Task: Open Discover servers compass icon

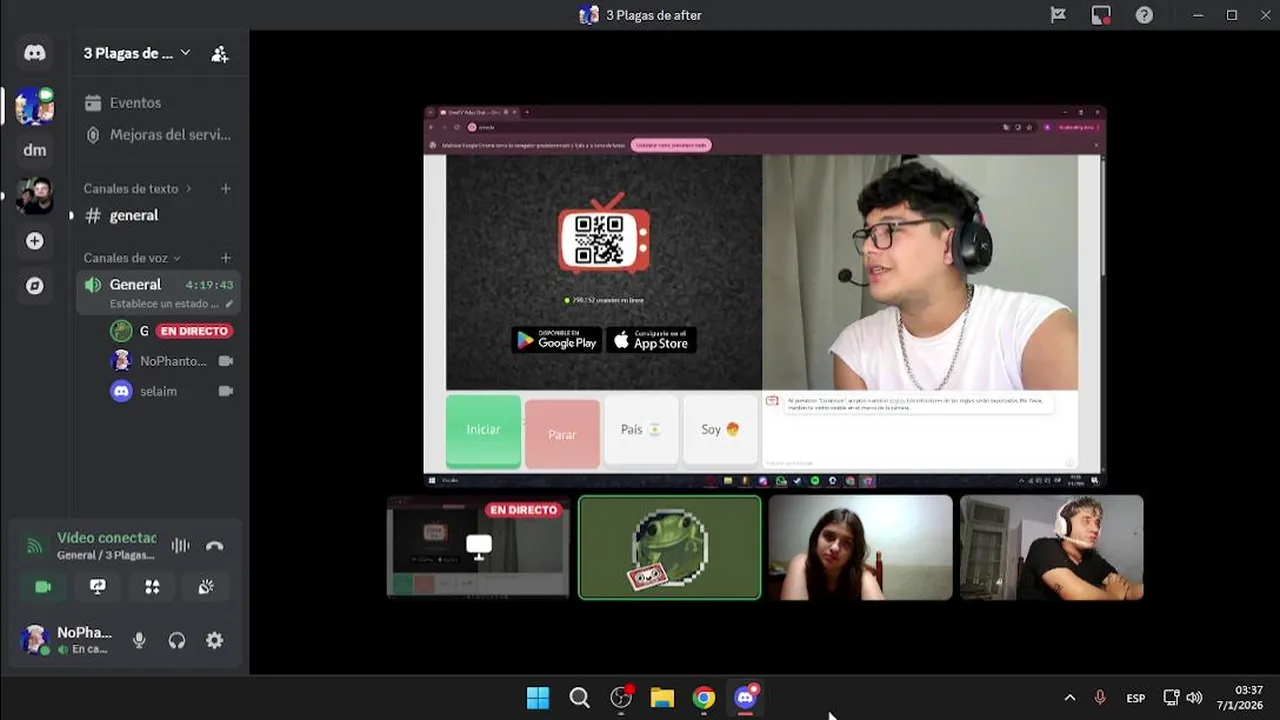Action: click(x=35, y=286)
